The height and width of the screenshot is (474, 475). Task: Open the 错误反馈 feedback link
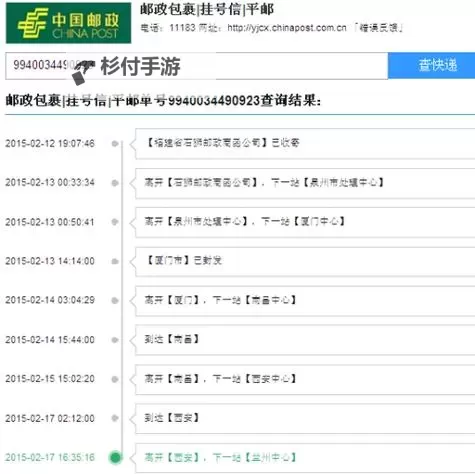pyautogui.click(x=379, y=28)
